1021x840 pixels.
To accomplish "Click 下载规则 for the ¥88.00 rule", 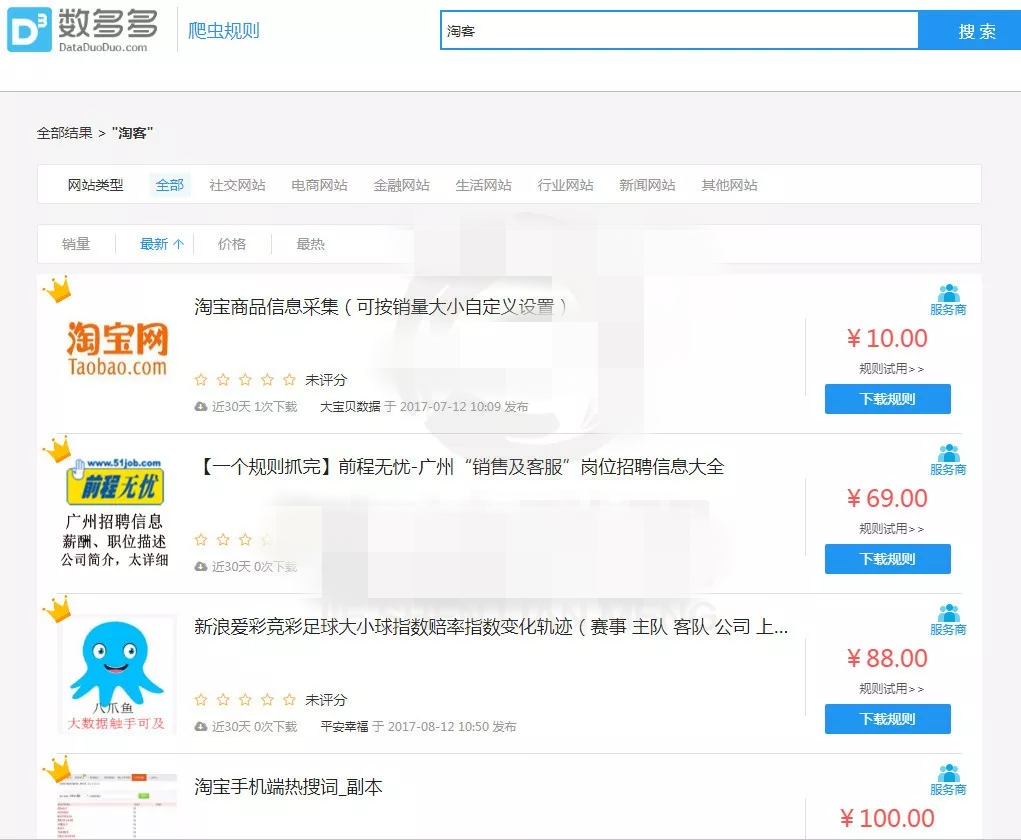I will pos(888,720).
